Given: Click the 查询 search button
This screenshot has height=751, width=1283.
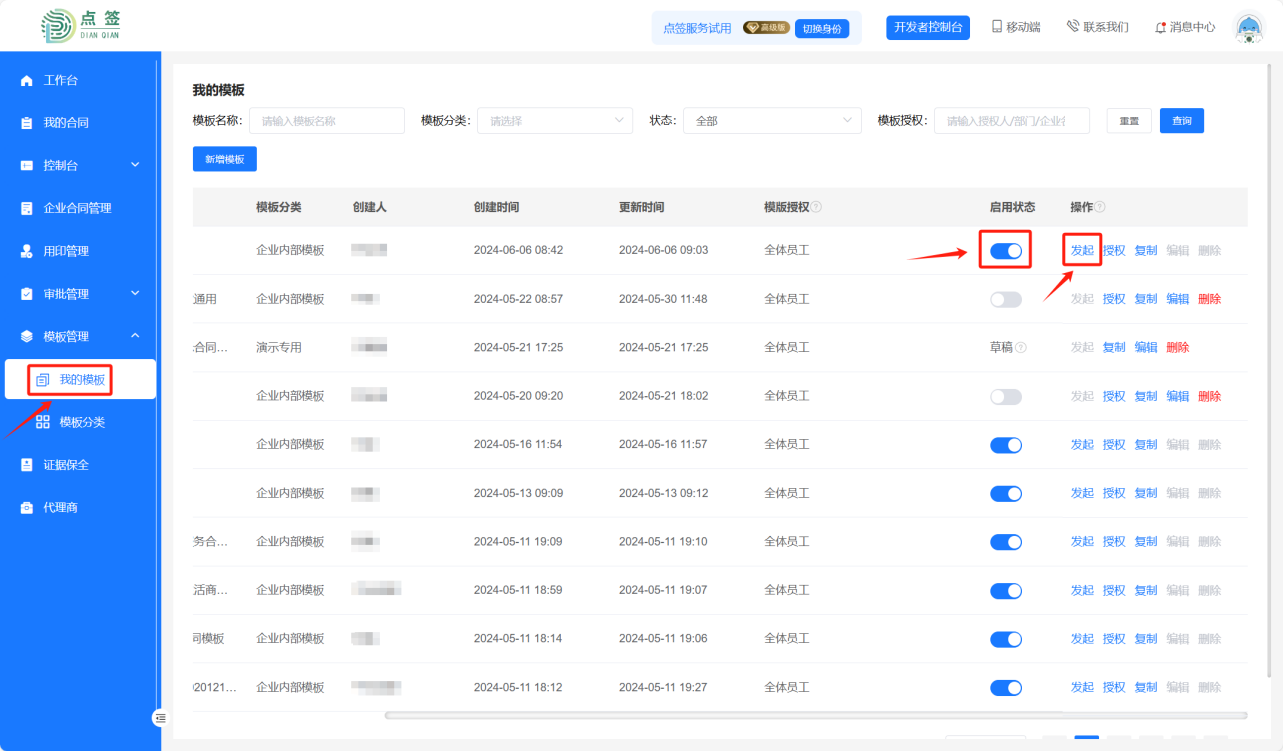Looking at the screenshot, I should point(1182,120).
